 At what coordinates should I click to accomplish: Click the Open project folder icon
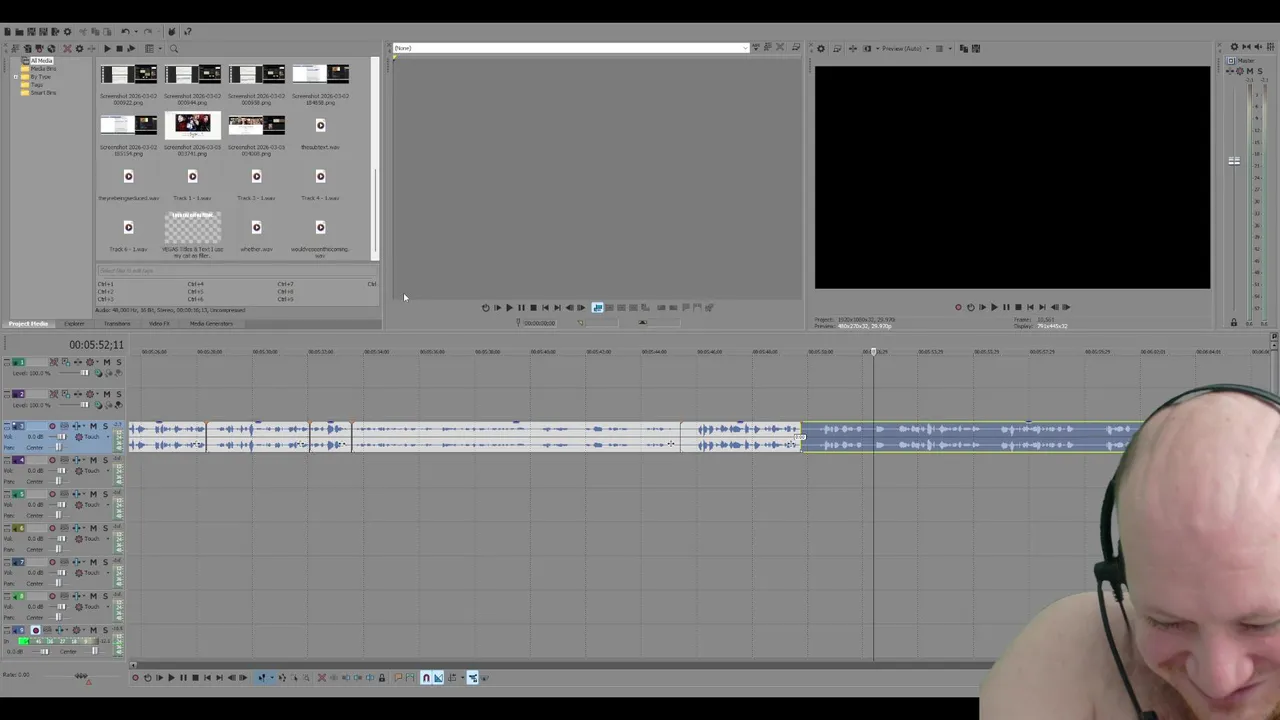(x=19, y=31)
